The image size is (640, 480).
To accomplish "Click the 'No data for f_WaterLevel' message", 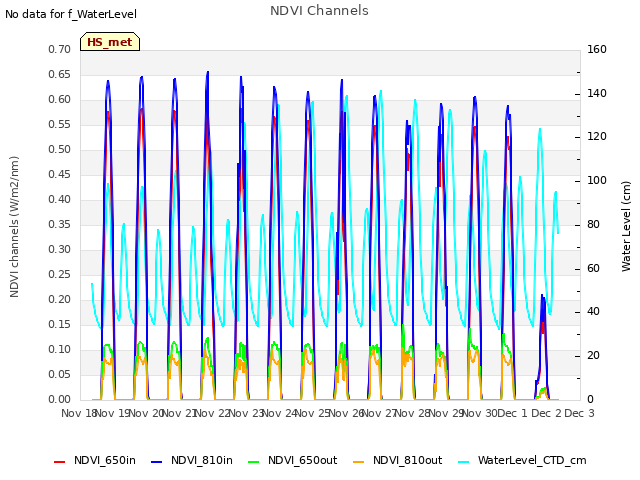I will [71, 14].
